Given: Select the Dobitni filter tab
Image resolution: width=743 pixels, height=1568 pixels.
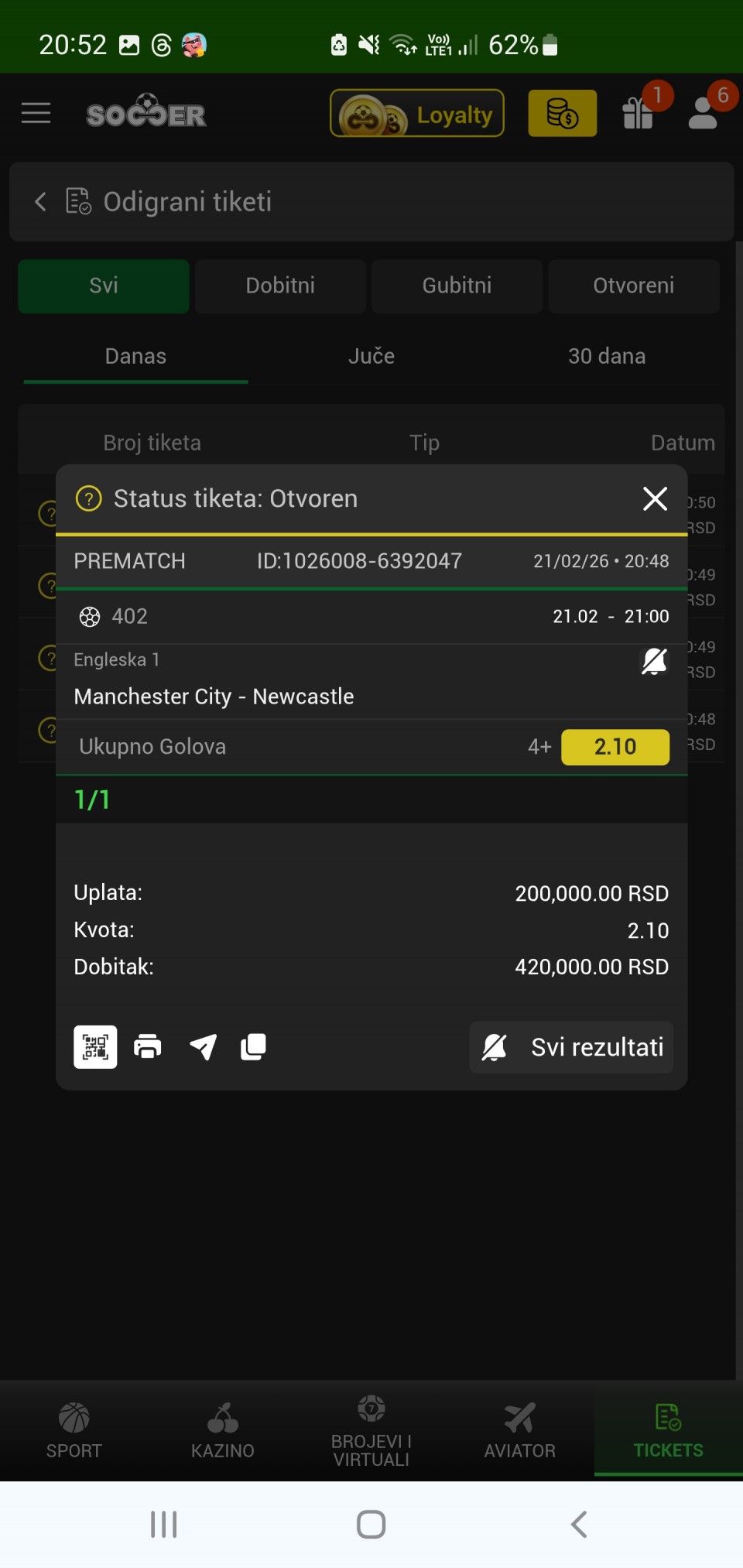Looking at the screenshot, I should coord(280,286).
